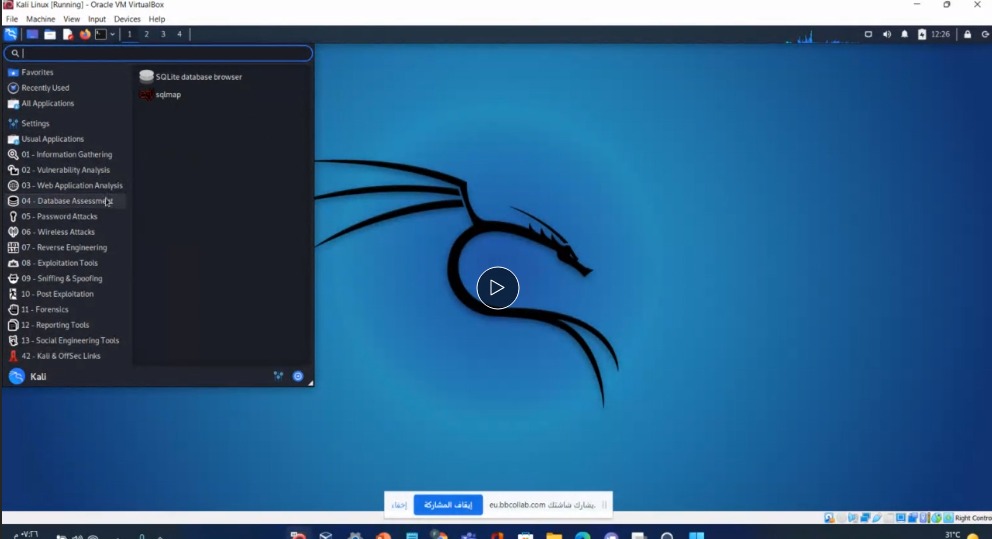Select 04 - Database Assessment category

coord(66,201)
